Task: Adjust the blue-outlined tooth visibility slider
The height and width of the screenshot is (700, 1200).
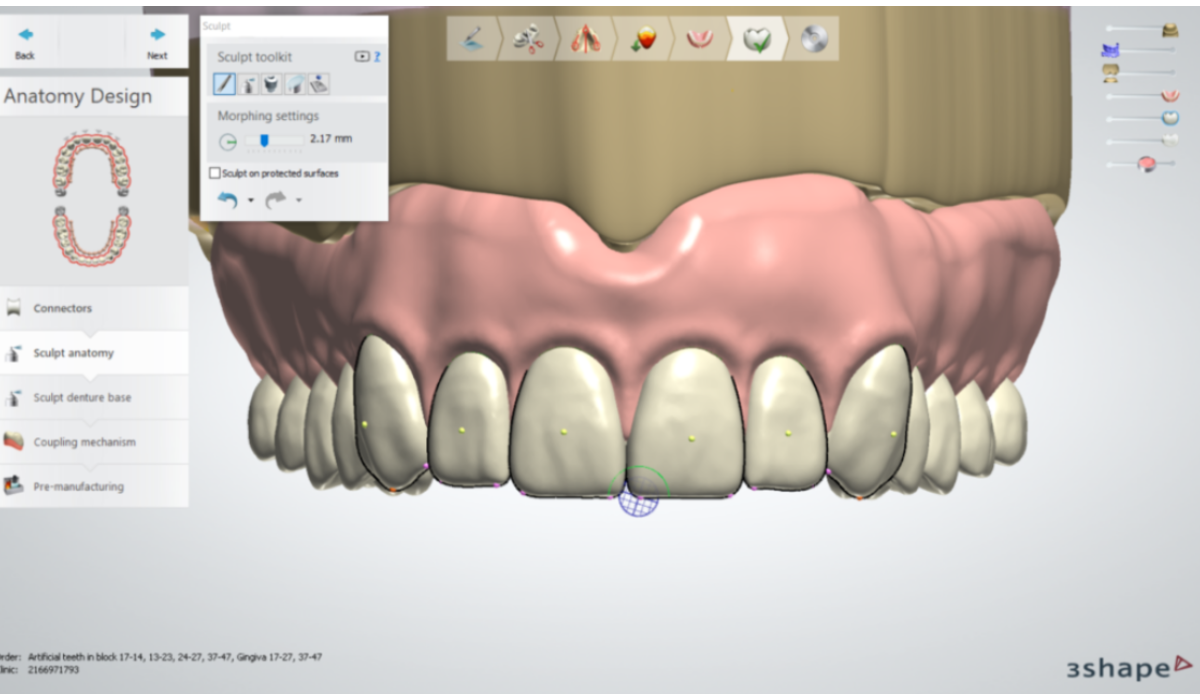Action: (1170, 118)
